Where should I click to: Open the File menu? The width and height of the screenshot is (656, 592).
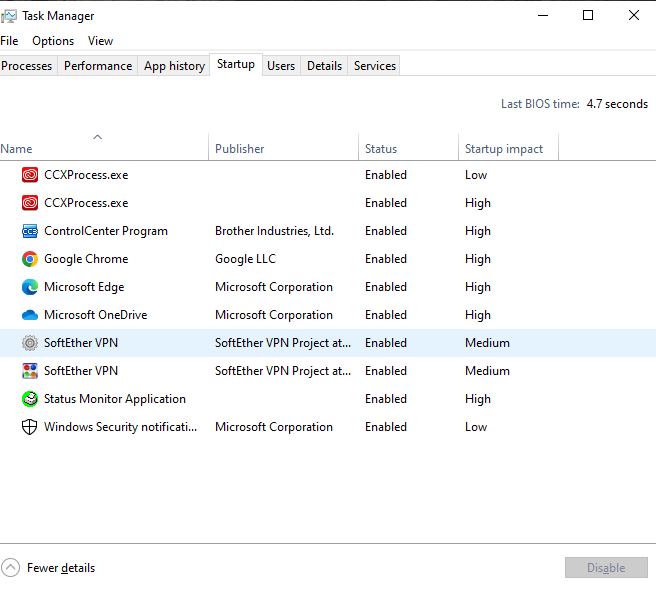[9, 41]
